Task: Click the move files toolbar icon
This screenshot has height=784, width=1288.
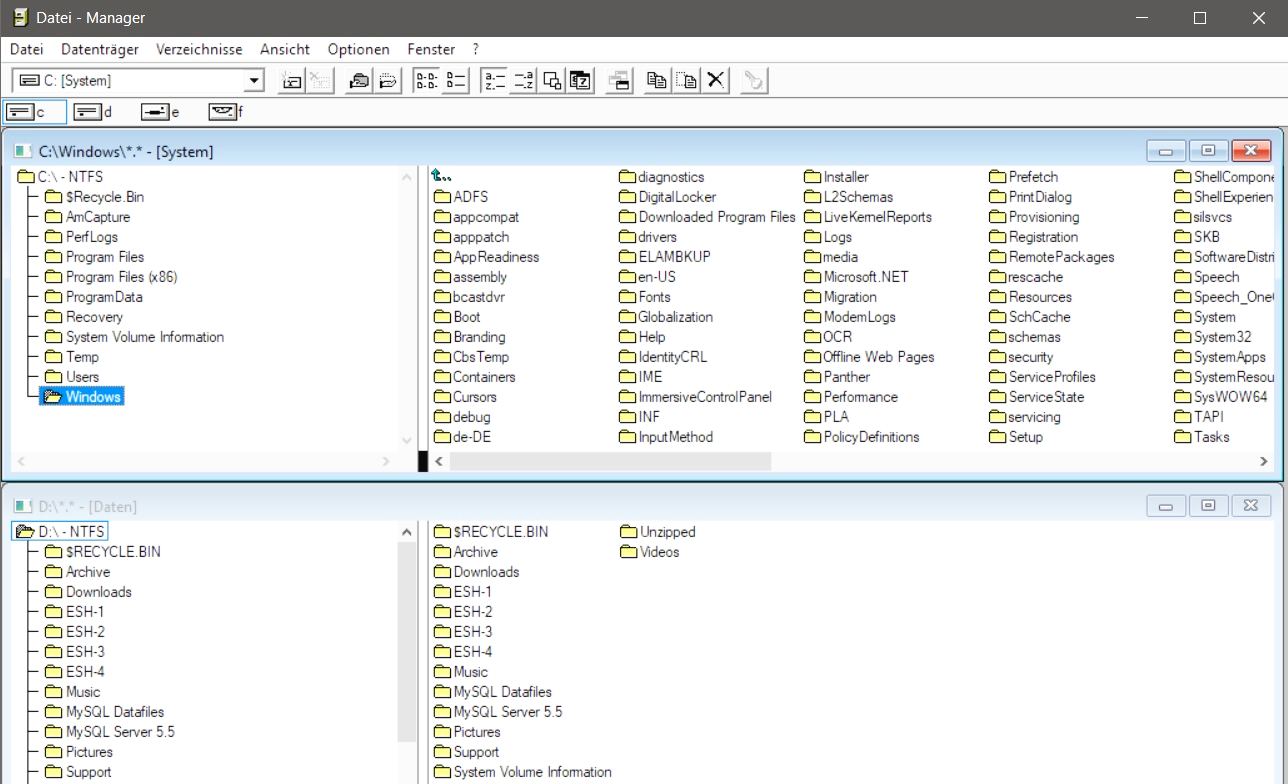Action: (x=686, y=81)
